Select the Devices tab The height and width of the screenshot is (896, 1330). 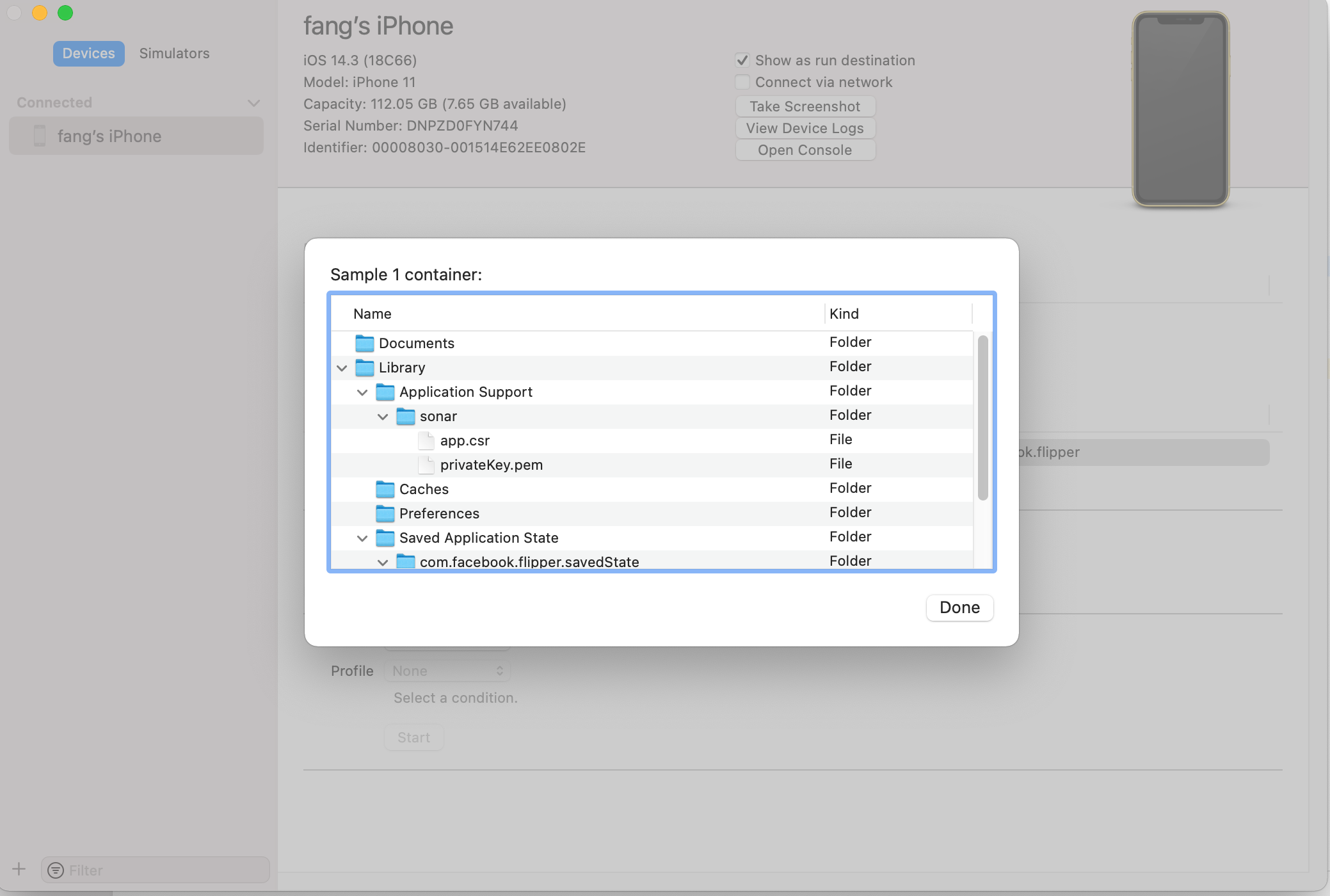tap(89, 53)
